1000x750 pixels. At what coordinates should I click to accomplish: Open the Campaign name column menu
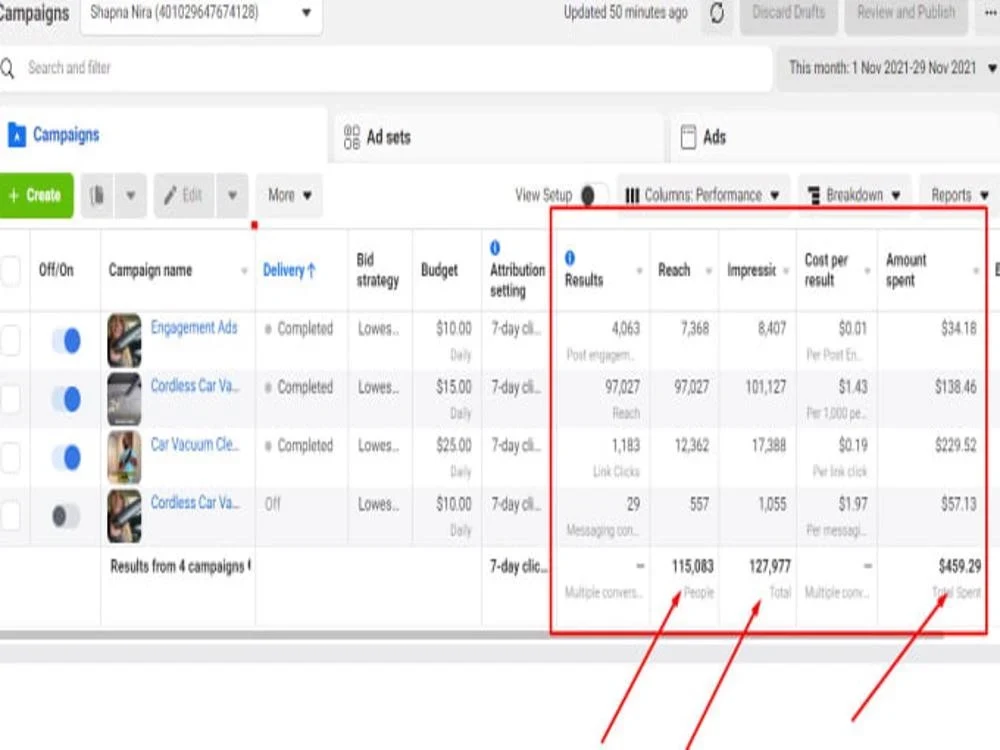[x=244, y=271]
